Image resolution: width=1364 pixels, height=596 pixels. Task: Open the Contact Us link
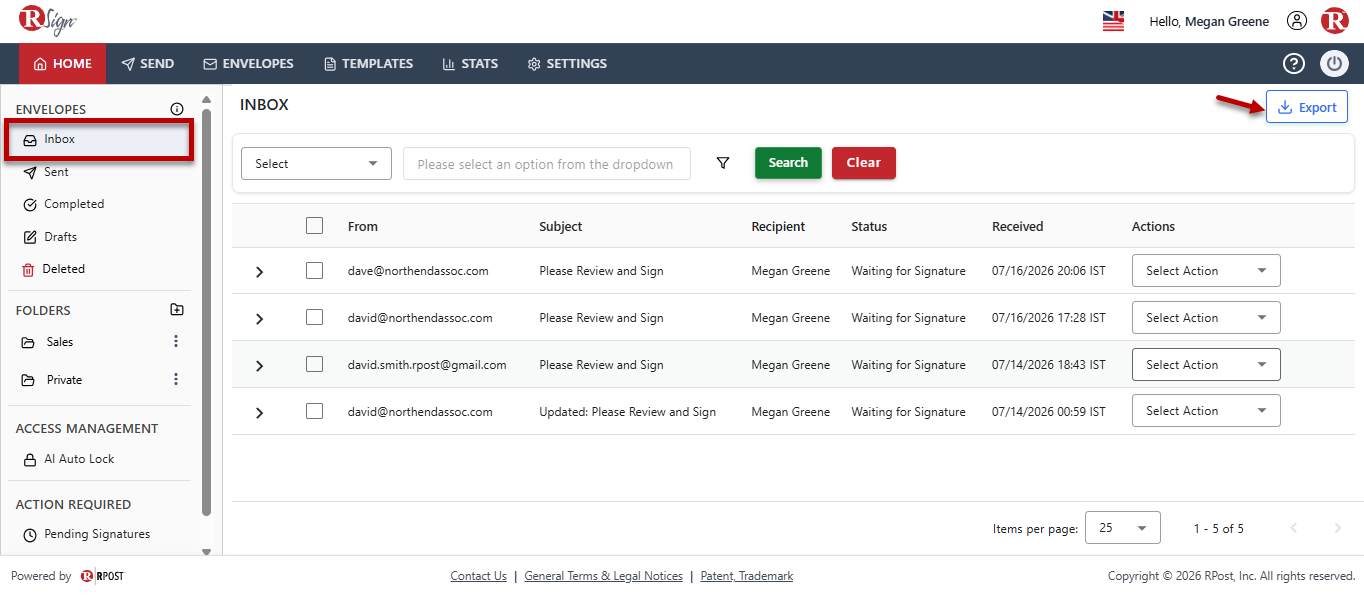478,576
